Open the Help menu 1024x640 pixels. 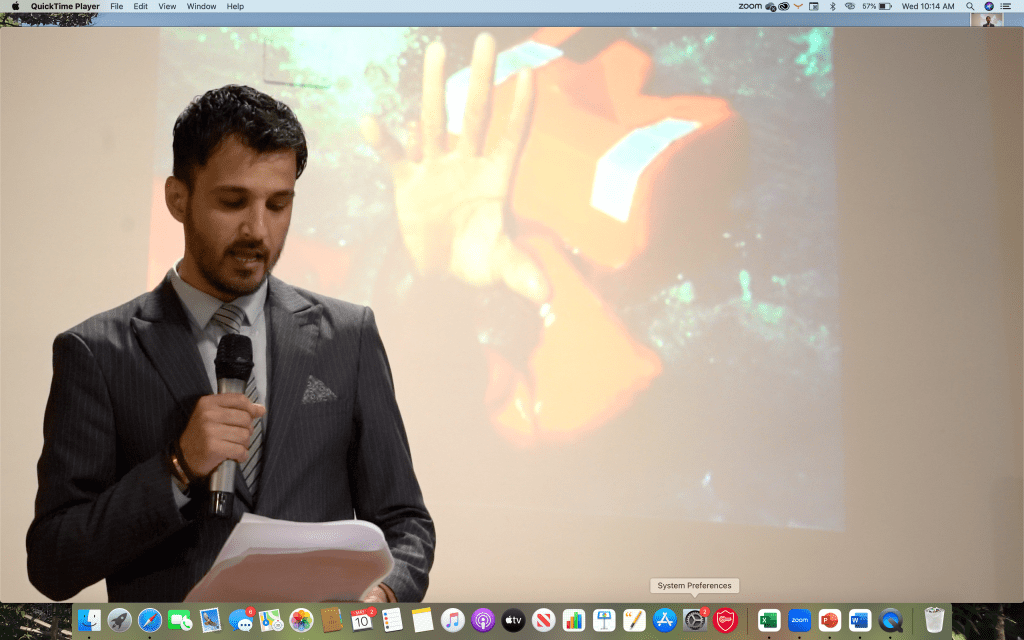click(235, 6)
